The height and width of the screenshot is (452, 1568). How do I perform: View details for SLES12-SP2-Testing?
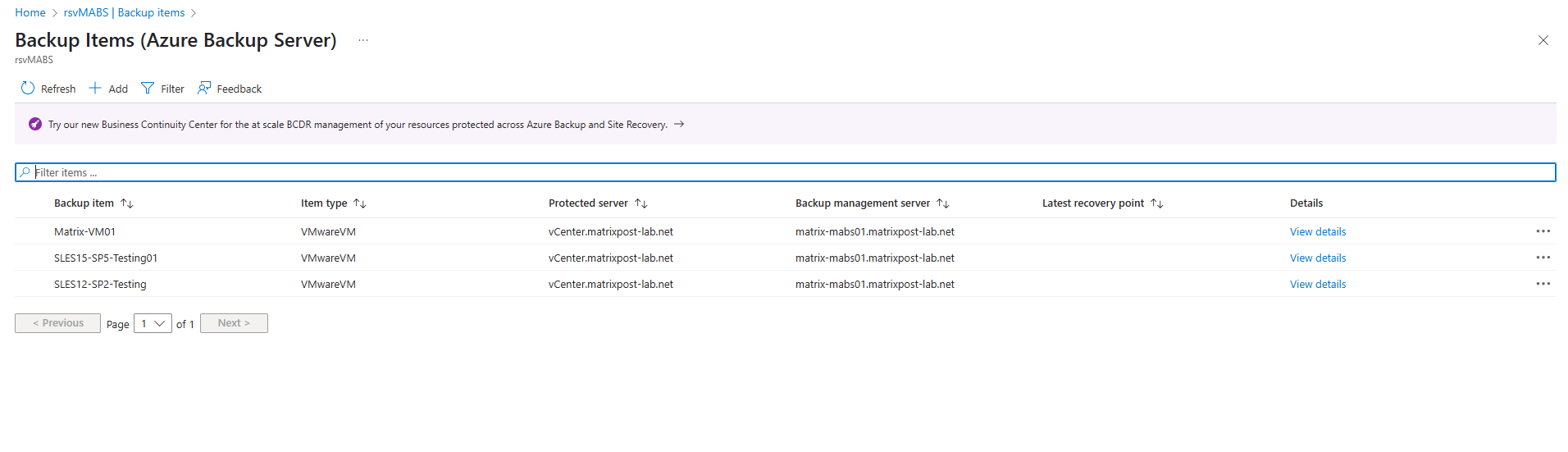(1317, 285)
